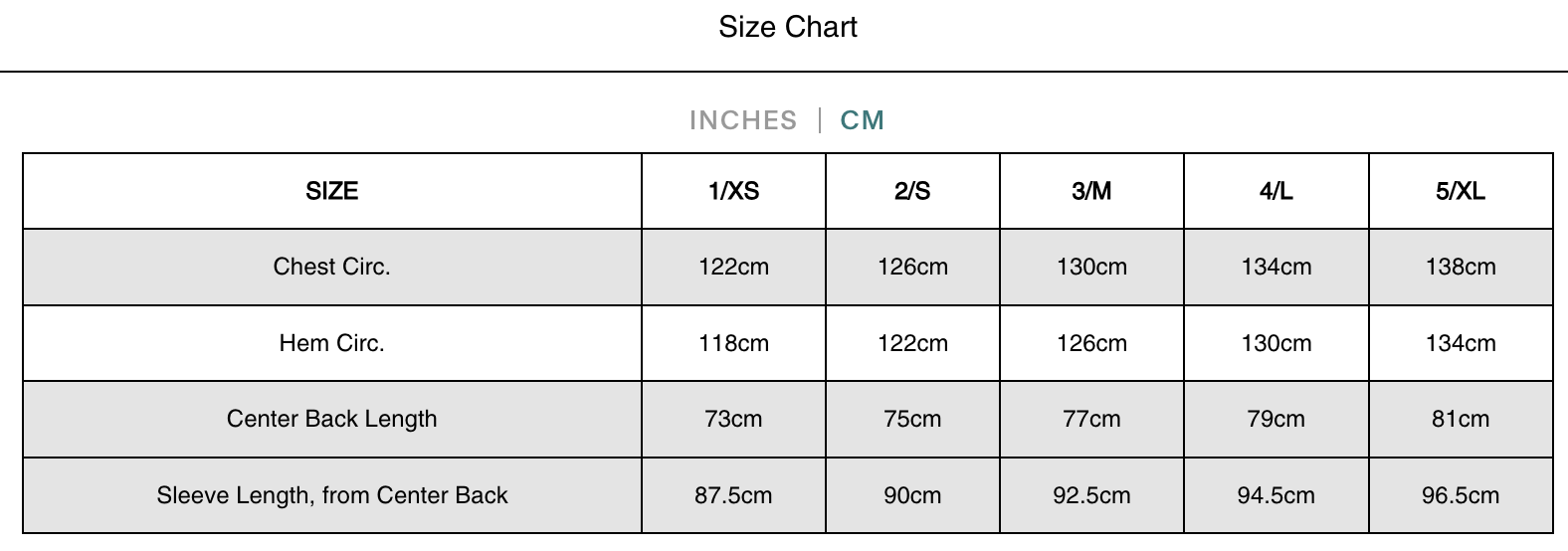
Task: Click the 138cm chest value for XL
Action: pos(1460,267)
